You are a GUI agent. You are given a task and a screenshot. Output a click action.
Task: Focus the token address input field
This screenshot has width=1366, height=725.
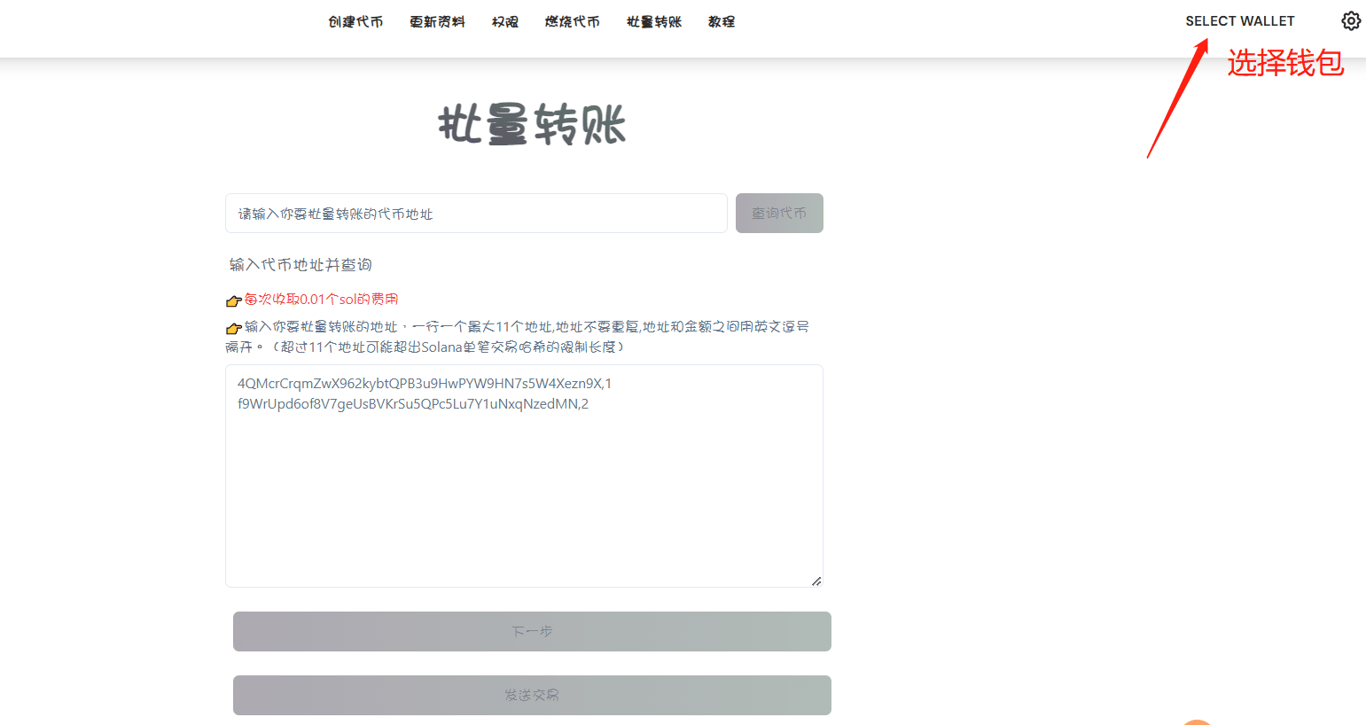(x=476, y=213)
